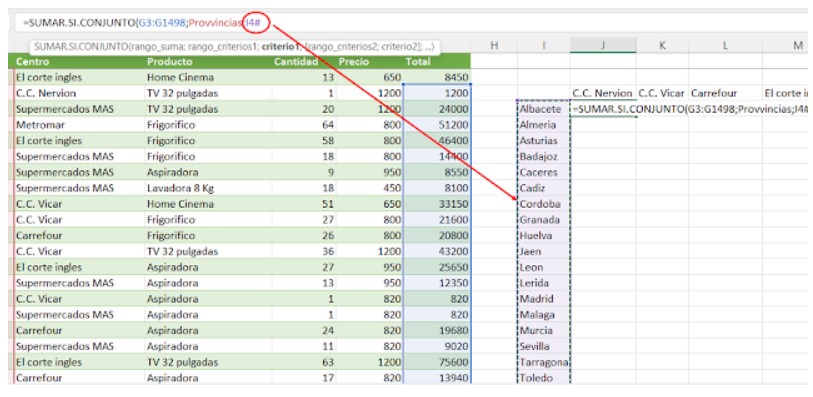Viewport: 813px width, 397px height.
Task: Select price cell 650 for El corte ingles
Action: coord(369,78)
